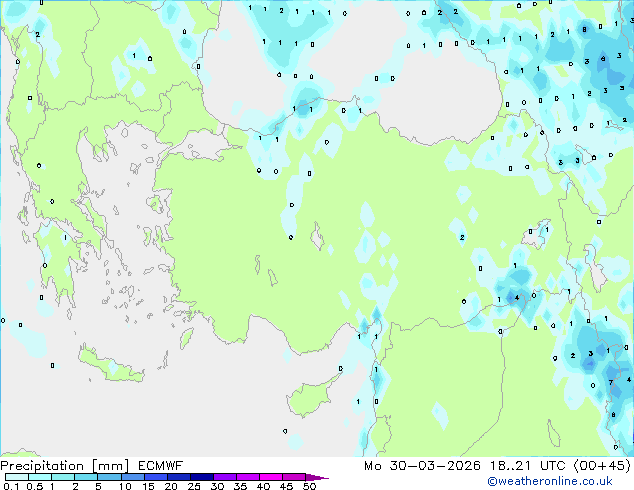Screen dimensions: 634x490
Task: Open the weatheronline.co.uk link
Action: tap(549, 481)
